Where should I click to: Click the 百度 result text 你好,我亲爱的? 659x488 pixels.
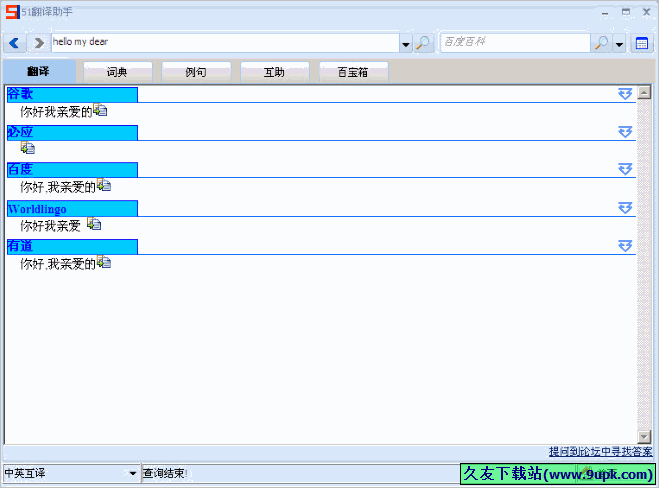(x=58, y=187)
